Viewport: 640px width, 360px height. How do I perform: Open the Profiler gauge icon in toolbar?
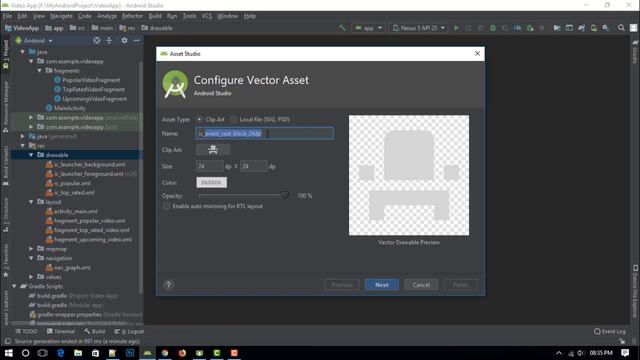coord(517,28)
